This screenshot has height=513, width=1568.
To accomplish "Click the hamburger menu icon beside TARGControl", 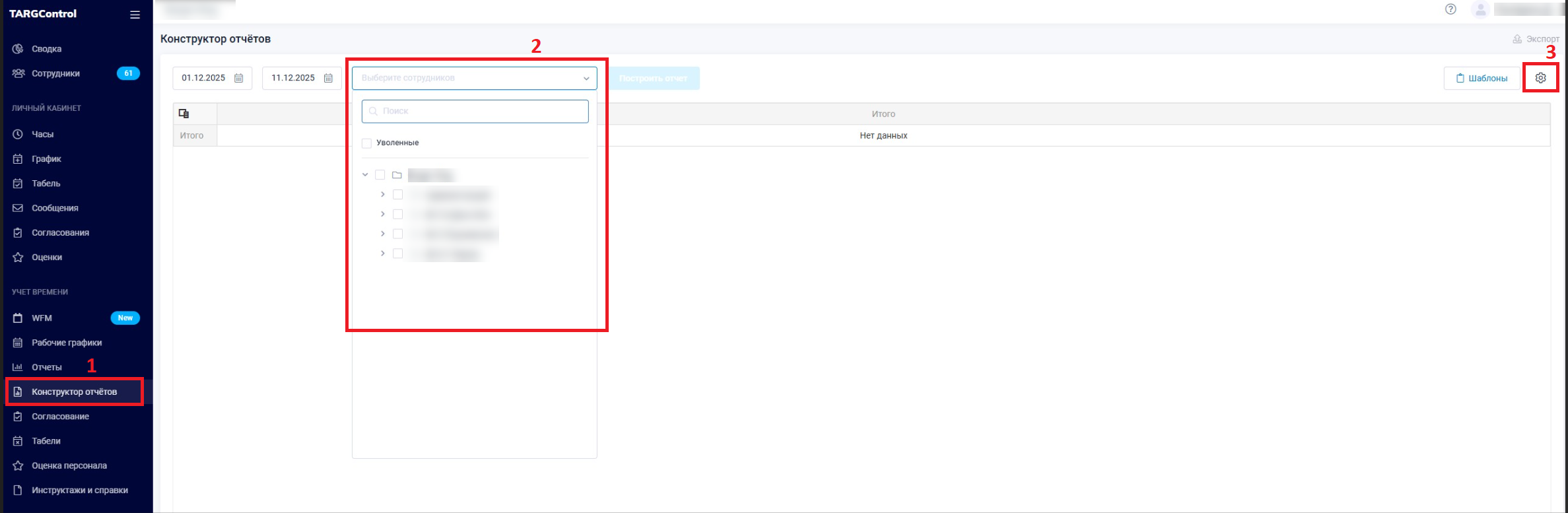I will pyautogui.click(x=135, y=15).
